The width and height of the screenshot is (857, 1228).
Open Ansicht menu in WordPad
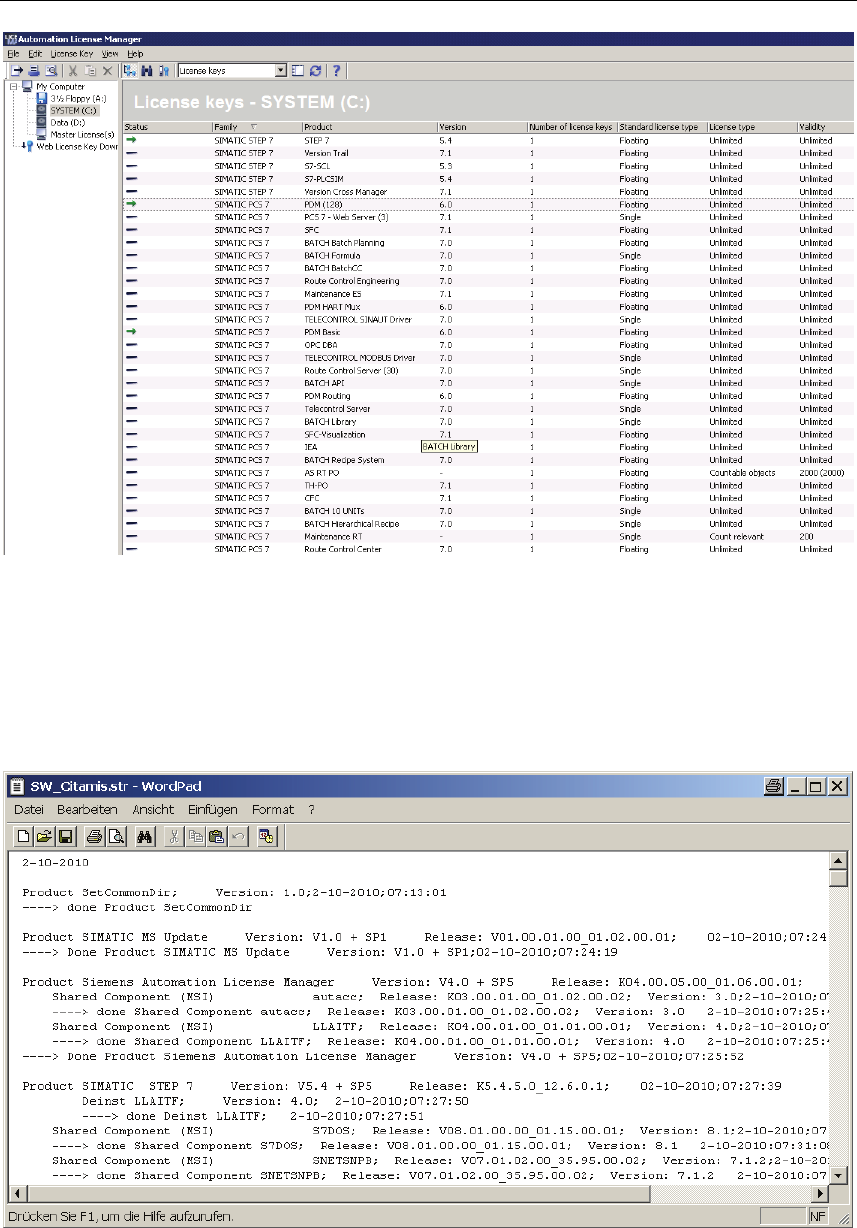(151, 809)
